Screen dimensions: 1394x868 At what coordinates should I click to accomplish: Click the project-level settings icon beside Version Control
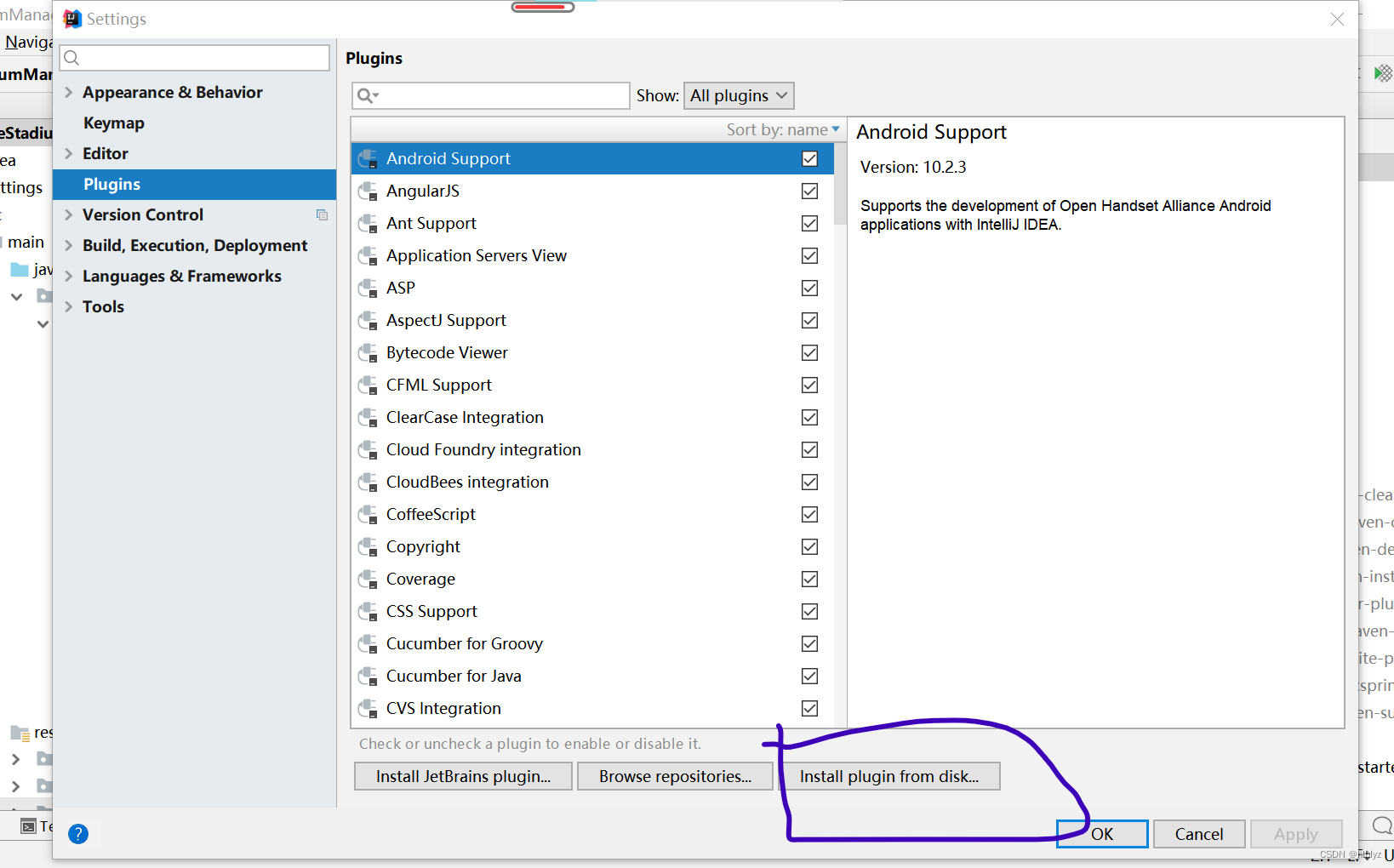322,214
